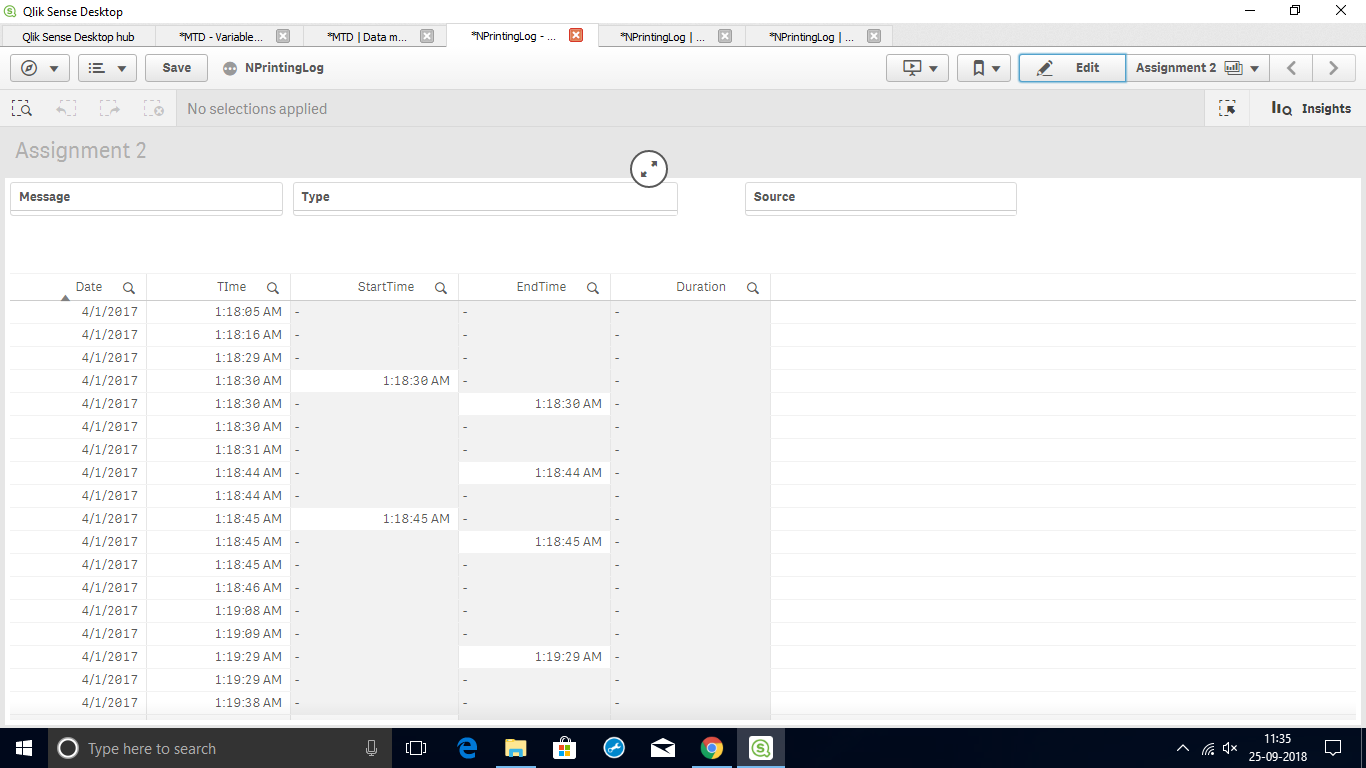Open the bookmarks dropdown

click(984, 68)
